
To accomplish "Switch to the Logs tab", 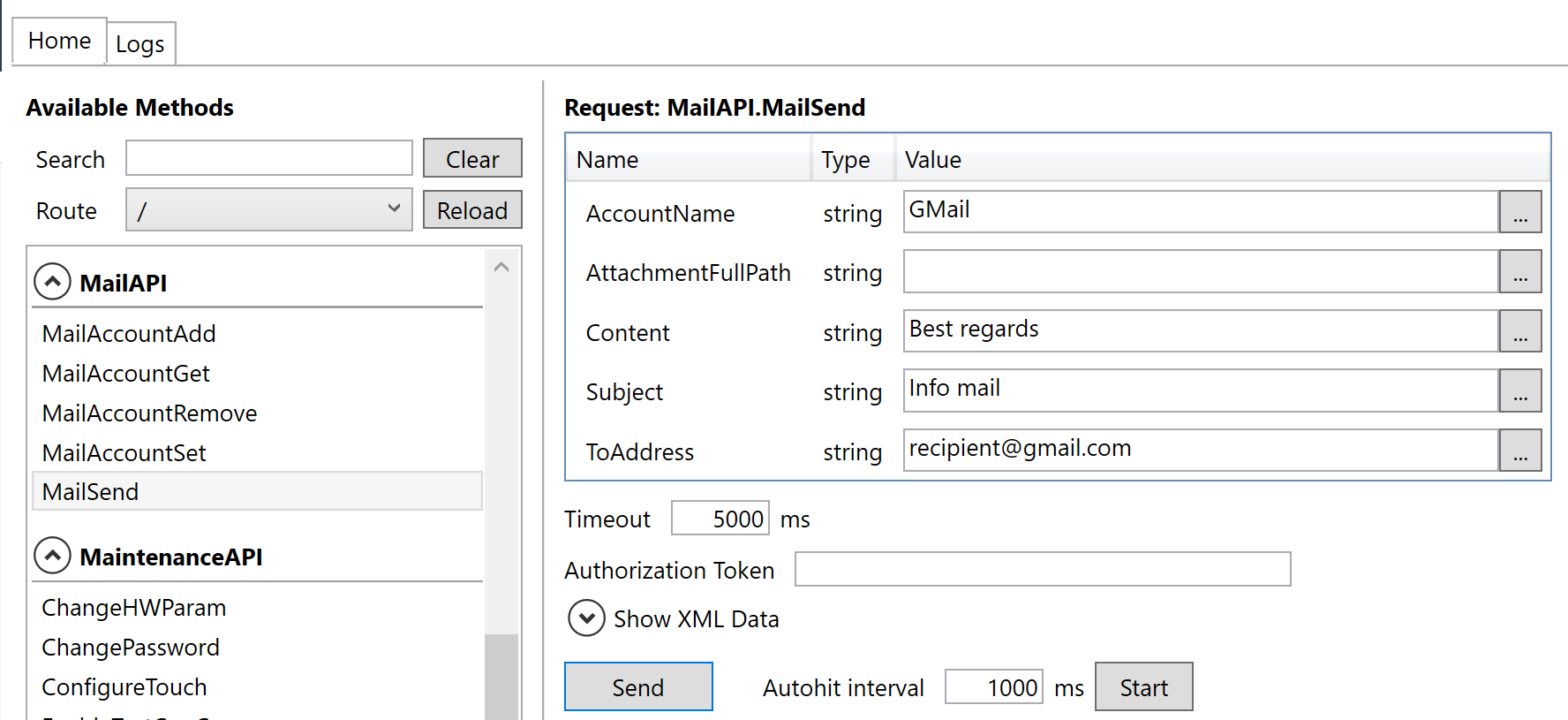I will coord(140,44).
